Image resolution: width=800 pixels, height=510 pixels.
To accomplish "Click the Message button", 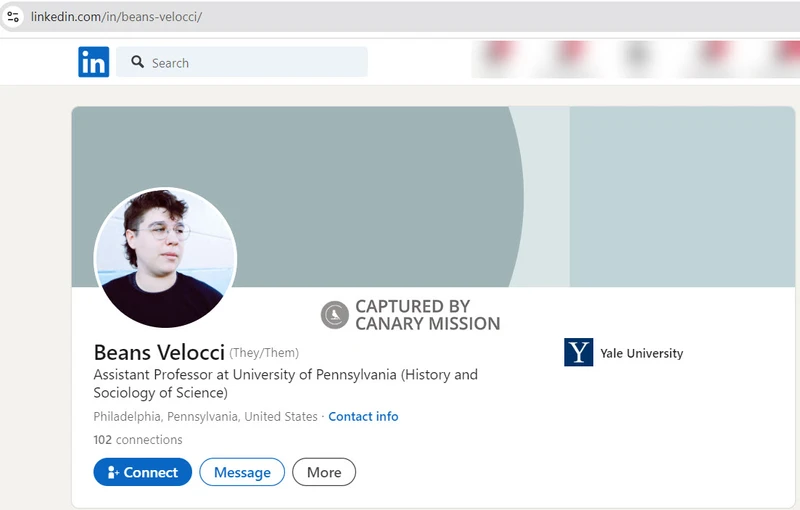I will pyautogui.click(x=242, y=472).
